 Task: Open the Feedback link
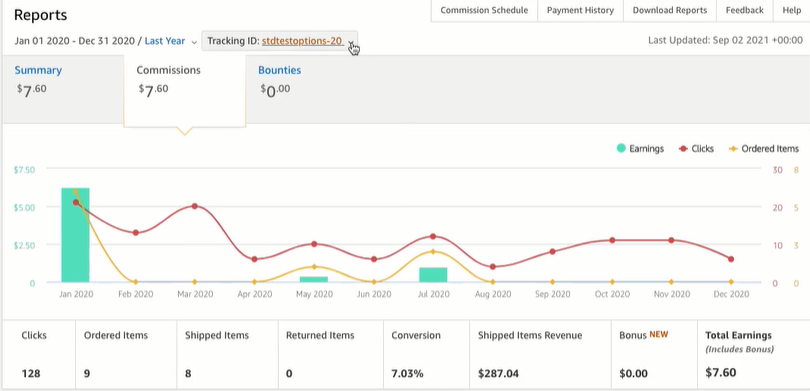tap(744, 10)
